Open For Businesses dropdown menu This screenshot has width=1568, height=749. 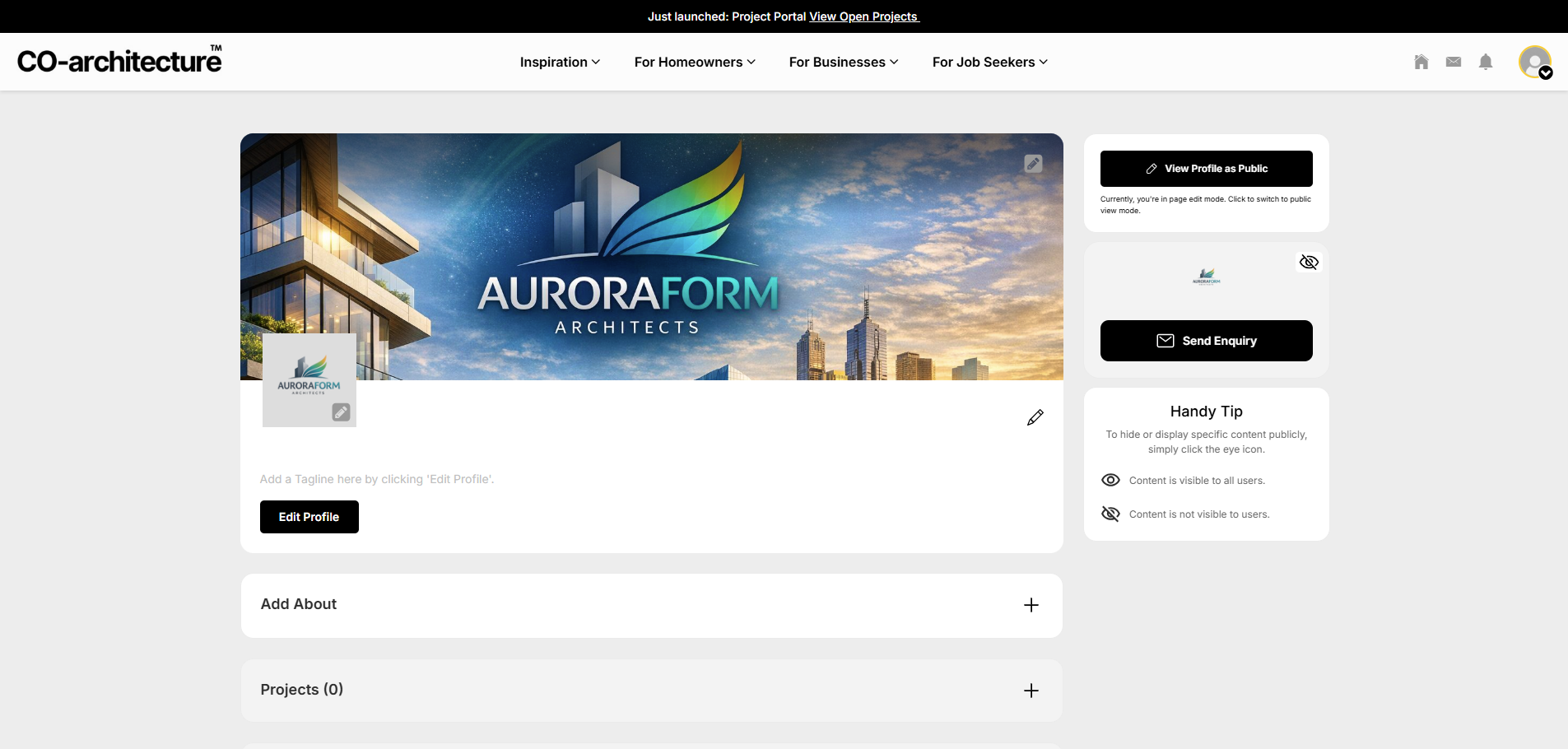click(x=844, y=62)
